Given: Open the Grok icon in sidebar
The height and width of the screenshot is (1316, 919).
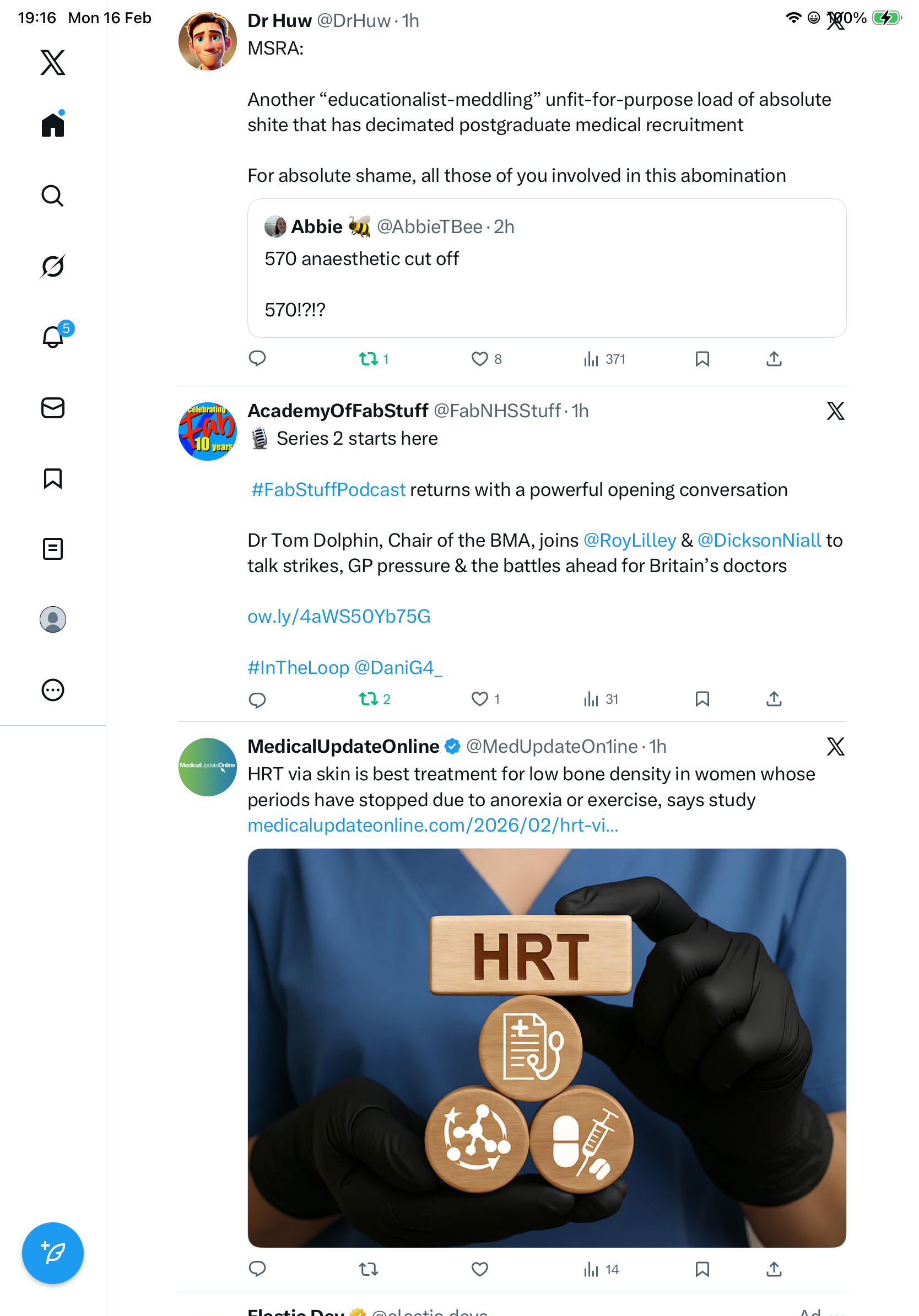Looking at the screenshot, I should pos(53,266).
